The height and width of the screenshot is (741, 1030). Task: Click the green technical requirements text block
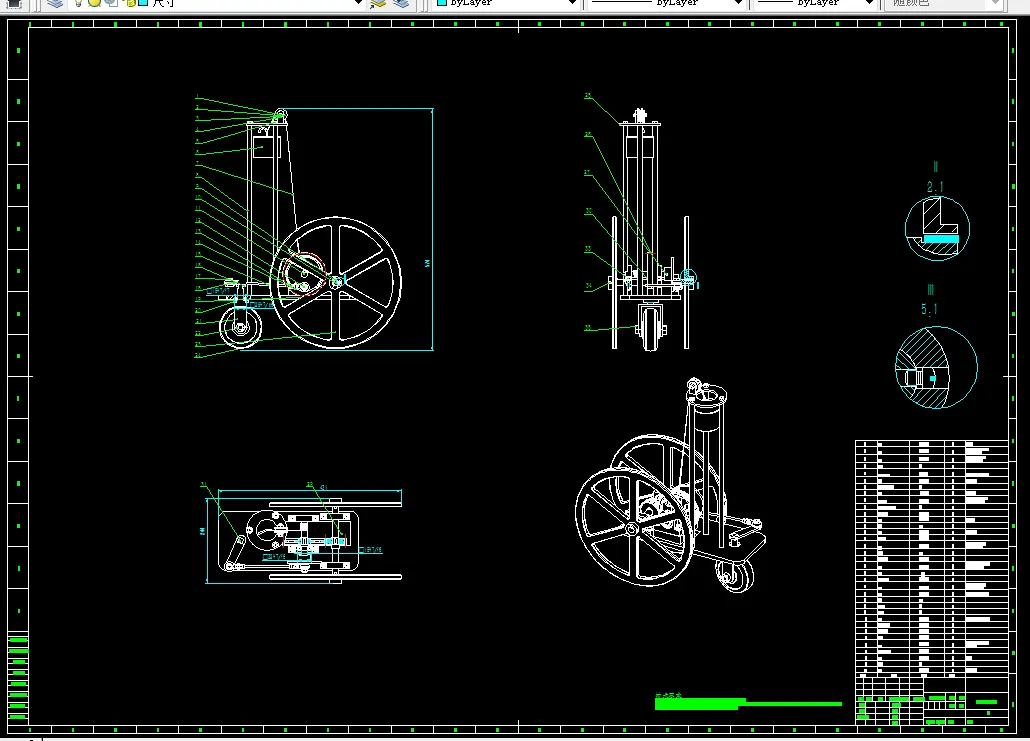[x=748, y=703]
